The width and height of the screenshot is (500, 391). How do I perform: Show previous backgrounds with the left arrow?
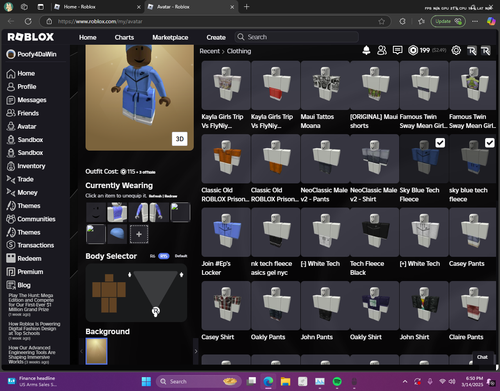coord(81,351)
